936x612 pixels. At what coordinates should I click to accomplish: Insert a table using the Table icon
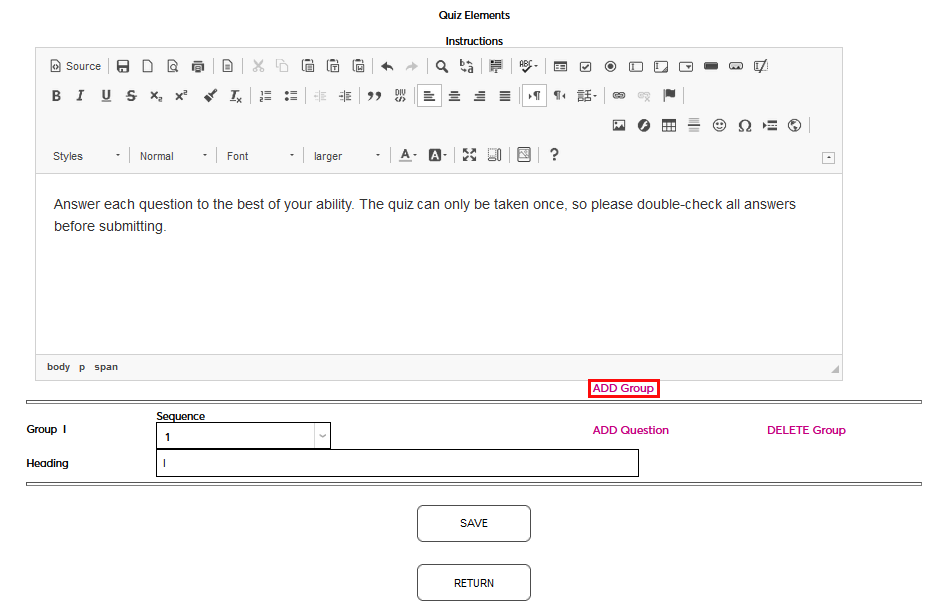click(669, 126)
